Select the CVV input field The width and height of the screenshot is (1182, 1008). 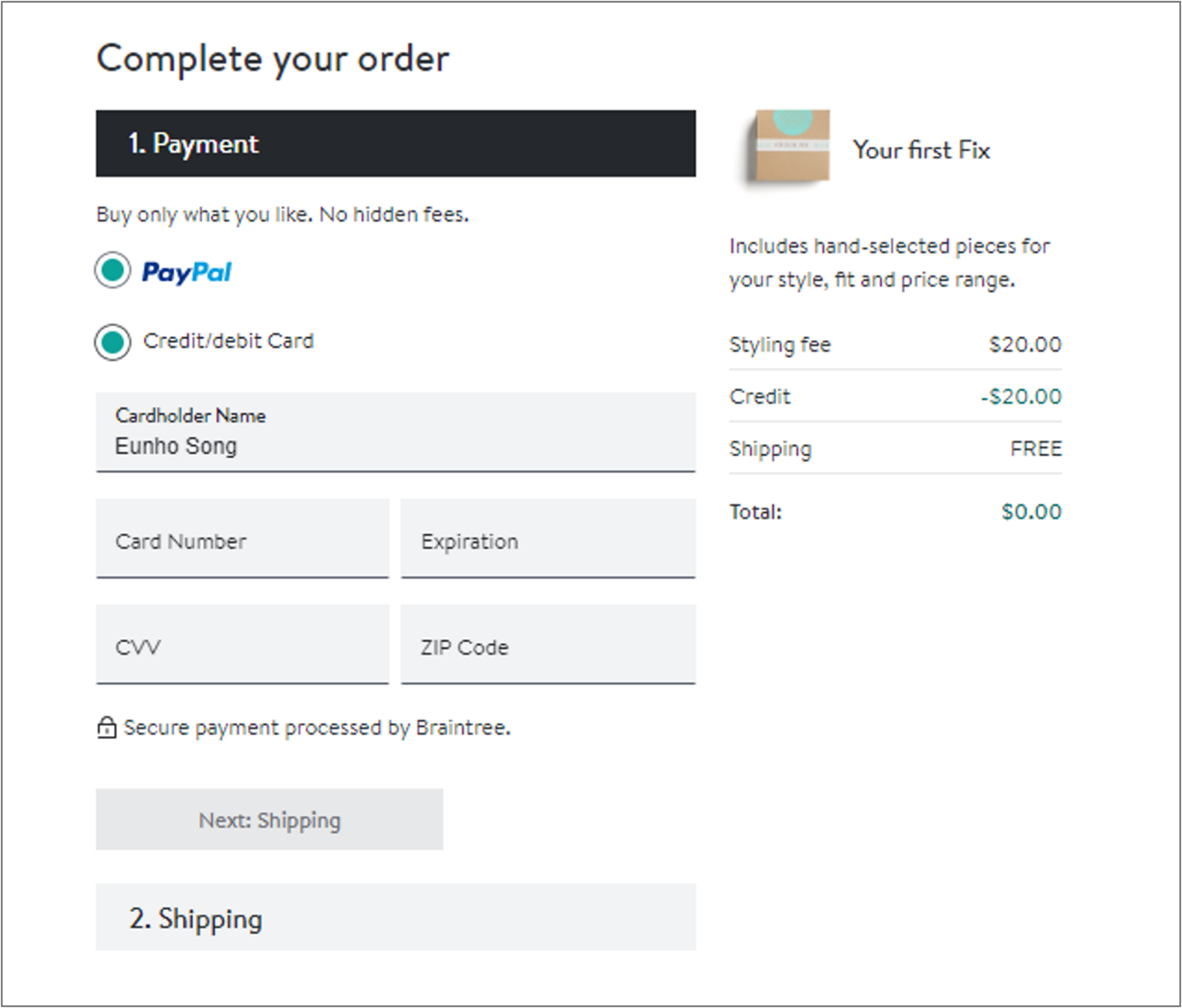point(242,645)
